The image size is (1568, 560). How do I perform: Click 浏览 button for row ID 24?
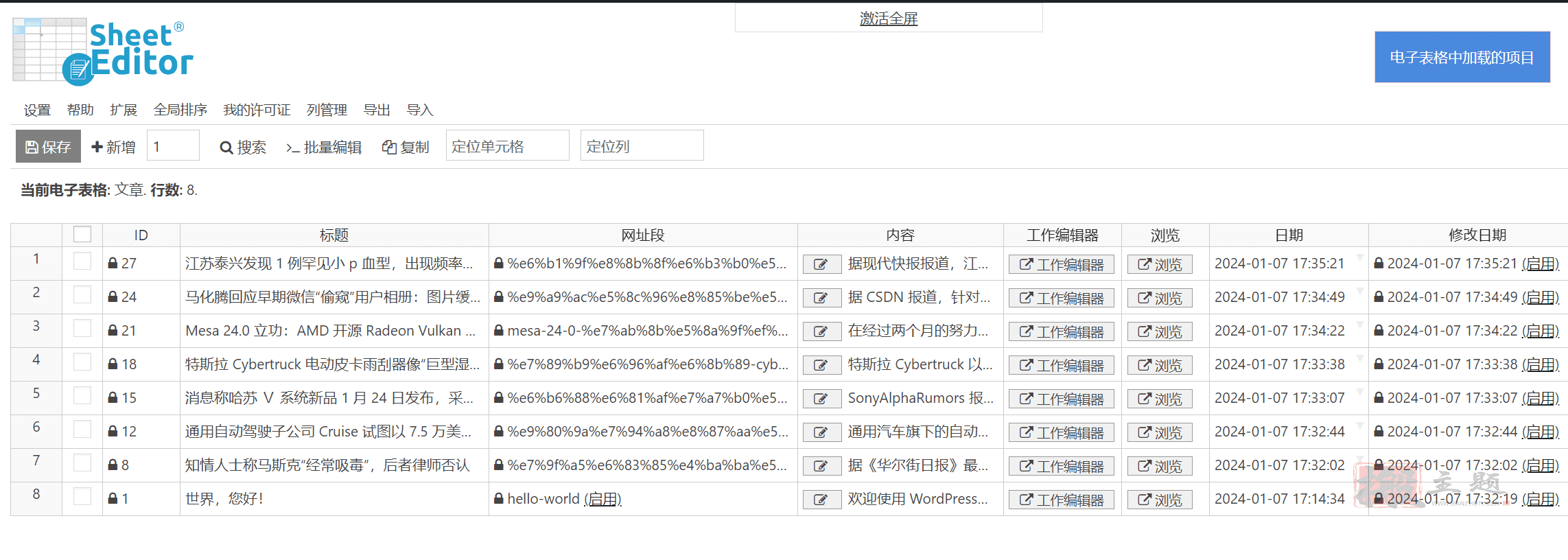[x=1160, y=298]
